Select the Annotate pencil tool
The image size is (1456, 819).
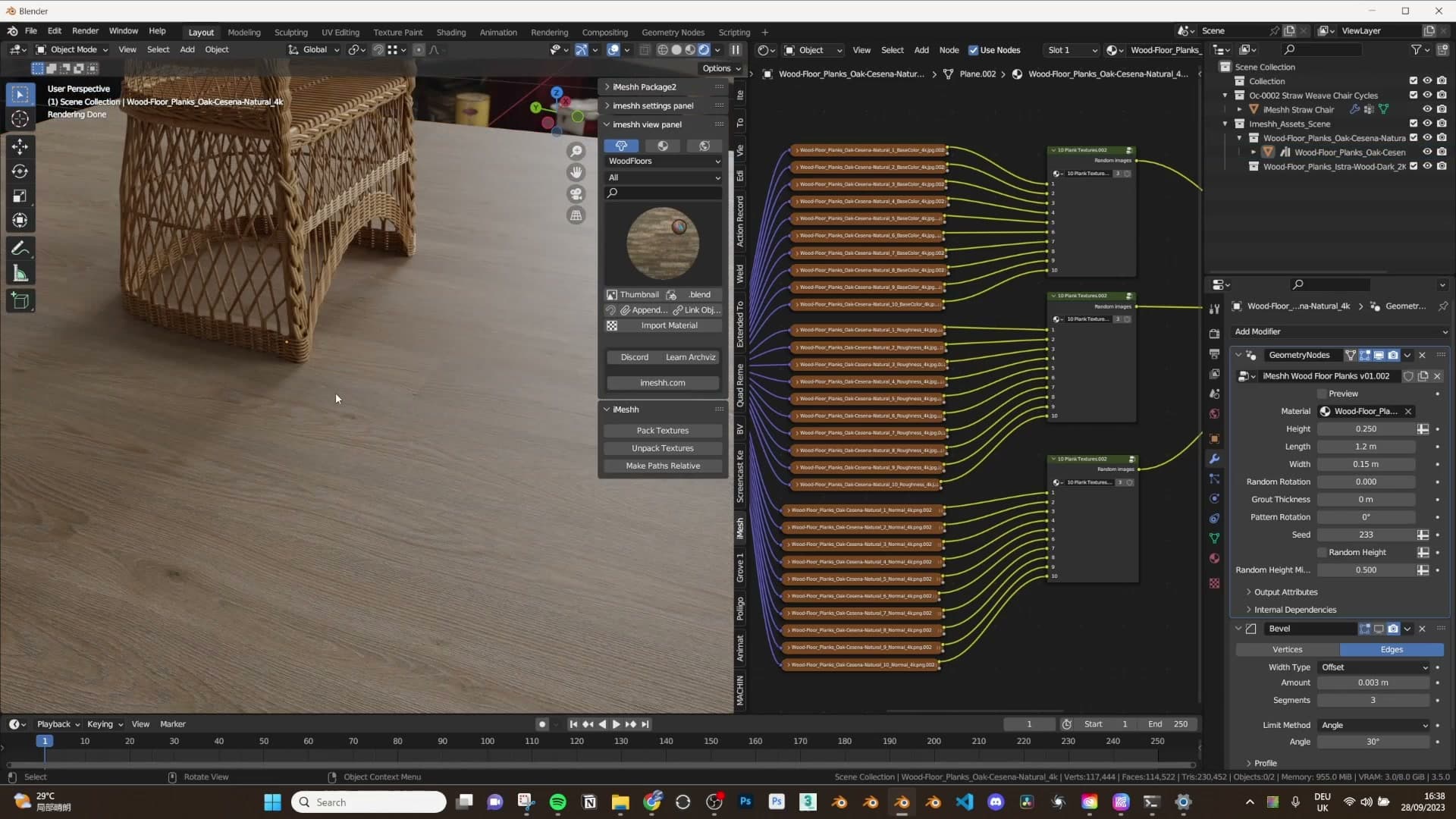tap(20, 248)
